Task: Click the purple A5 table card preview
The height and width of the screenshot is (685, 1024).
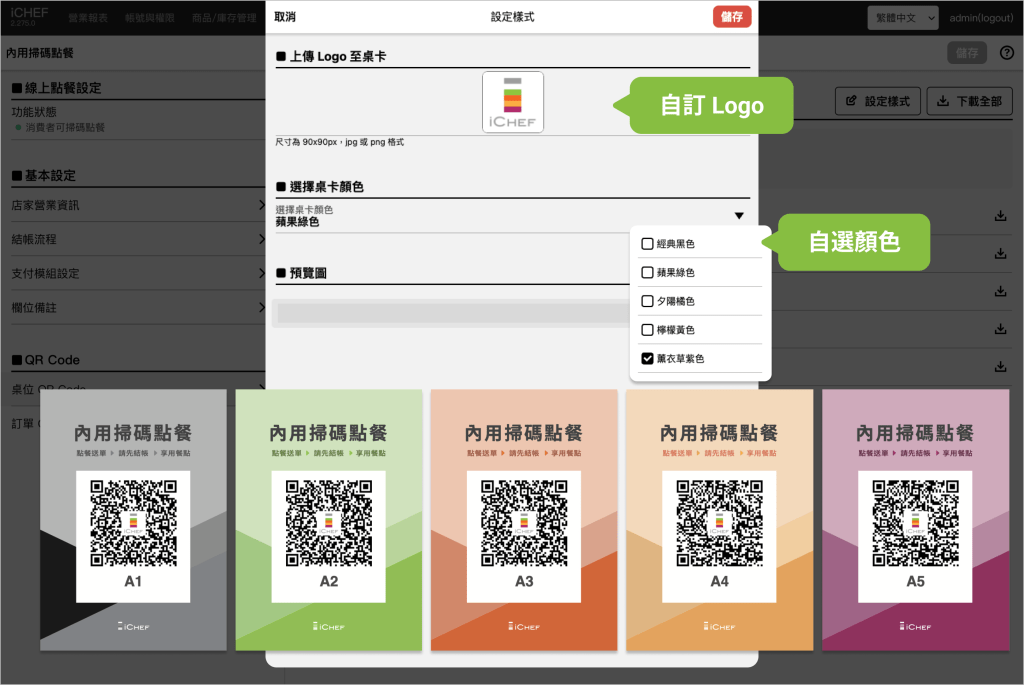Action: click(916, 519)
